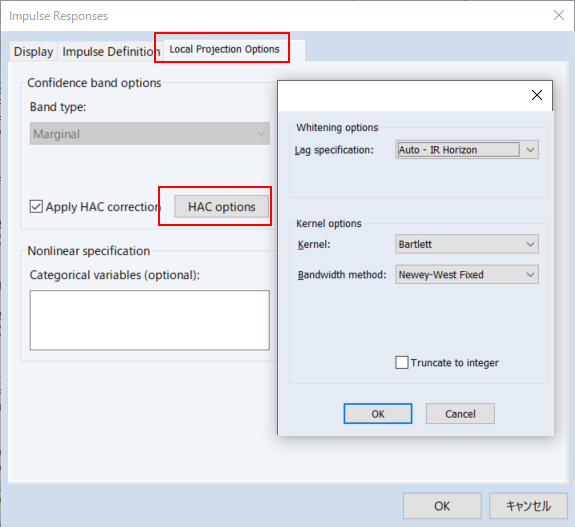Viewport: 575px width, 527px height.
Task: Close the HAC options popup dialog
Action: (537, 95)
